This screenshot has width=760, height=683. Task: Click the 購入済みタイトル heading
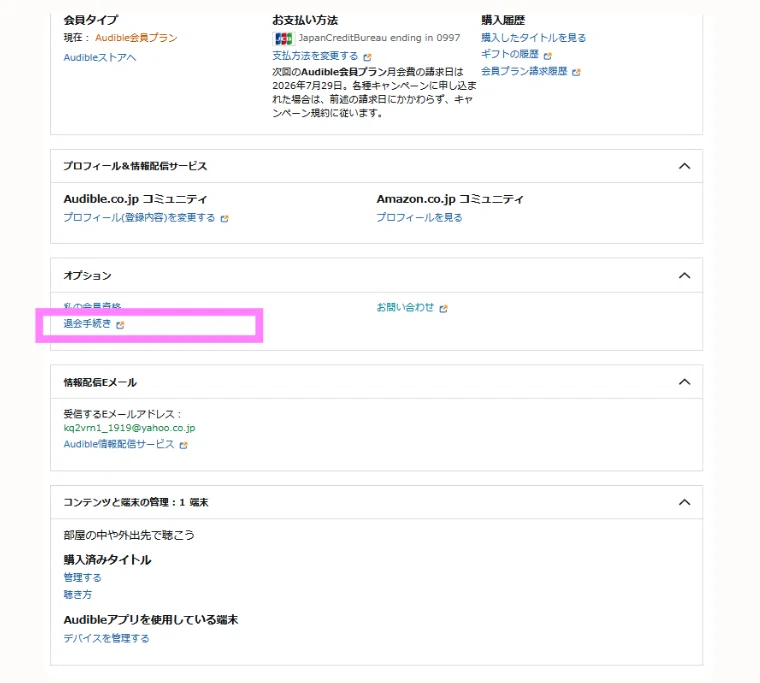click(107, 560)
